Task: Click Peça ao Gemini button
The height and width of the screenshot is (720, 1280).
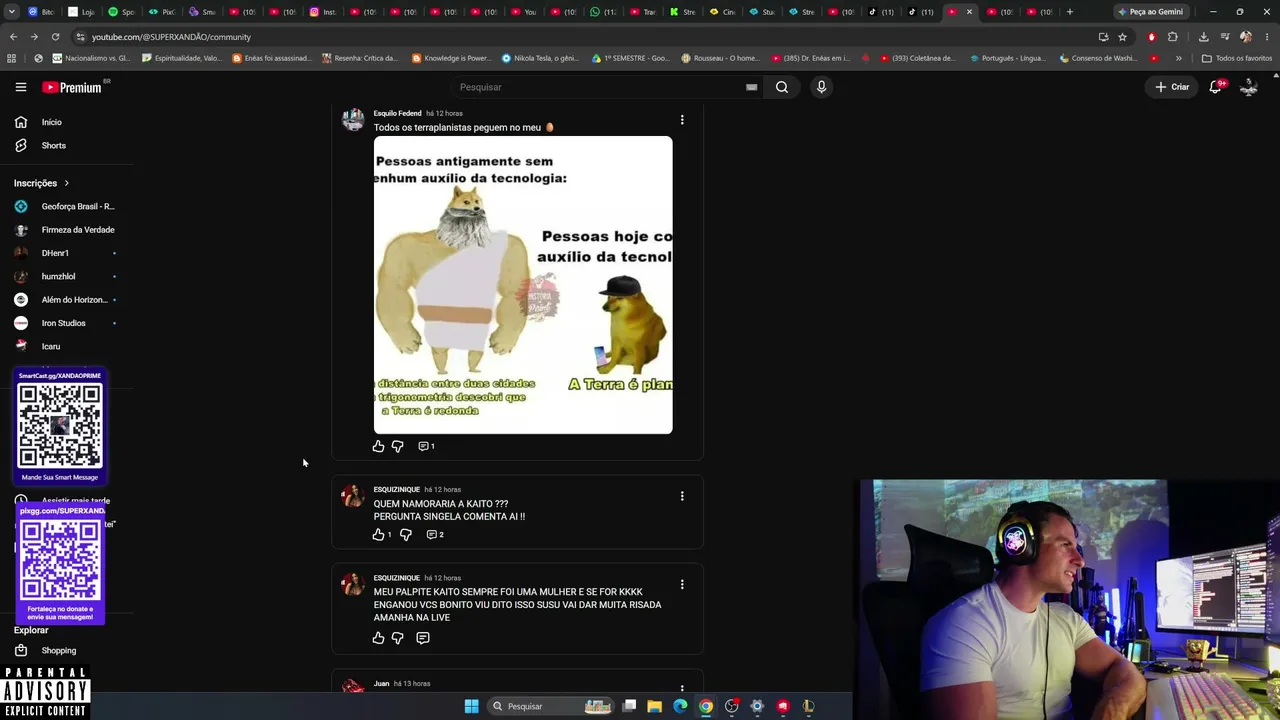Action: coord(1150,12)
